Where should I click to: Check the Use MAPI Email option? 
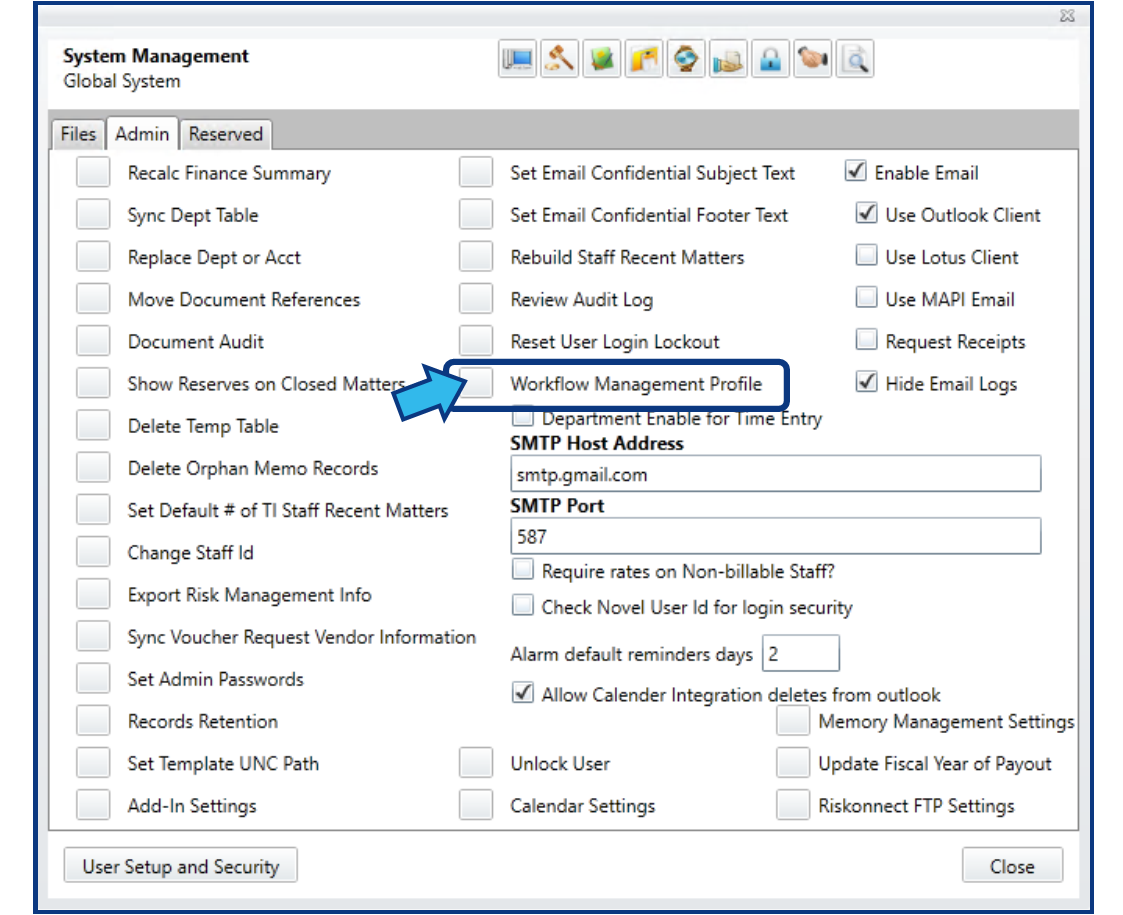pyautogui.click(x=867, y=297)
